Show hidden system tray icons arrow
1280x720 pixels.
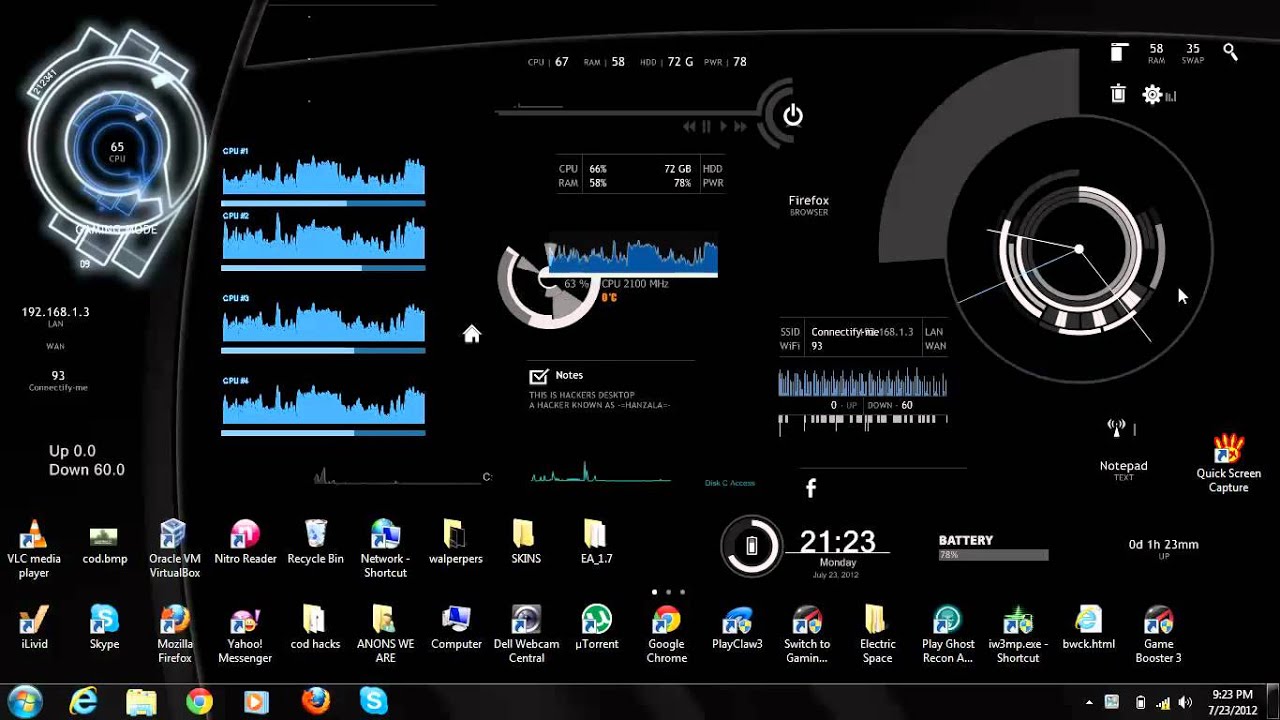[1089, 702]
